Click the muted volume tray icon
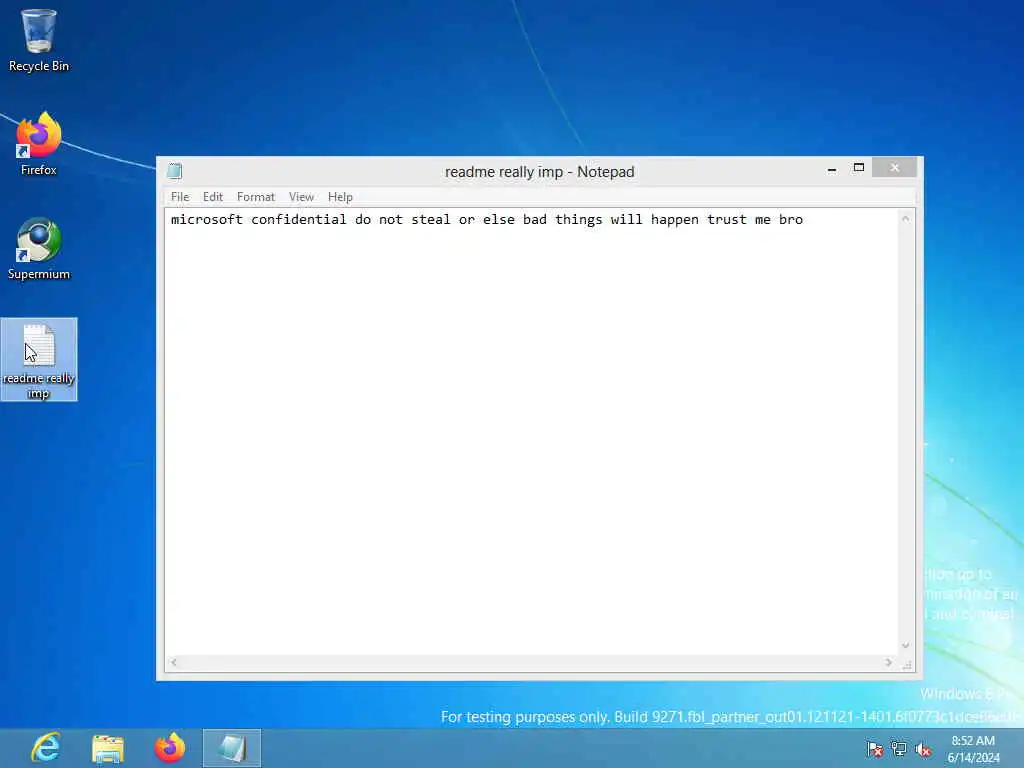1024x768 pixels. pos(923,749)
